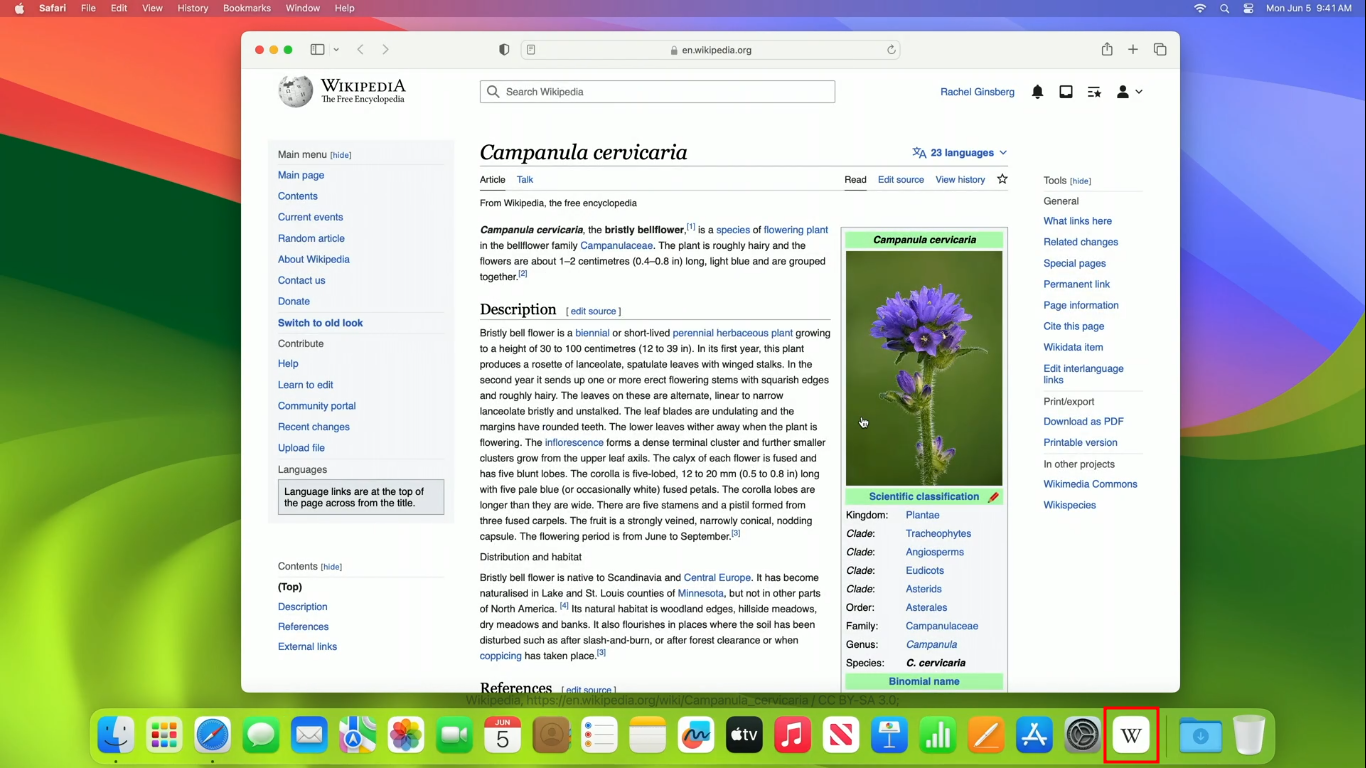Open a new Safari tab with plus
Image resolution: width=1366 pixels, height=768 pixels.
1133,49
